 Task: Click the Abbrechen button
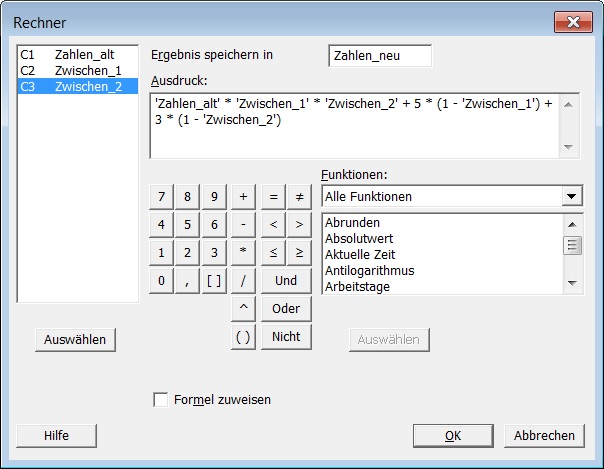(544, 436)
